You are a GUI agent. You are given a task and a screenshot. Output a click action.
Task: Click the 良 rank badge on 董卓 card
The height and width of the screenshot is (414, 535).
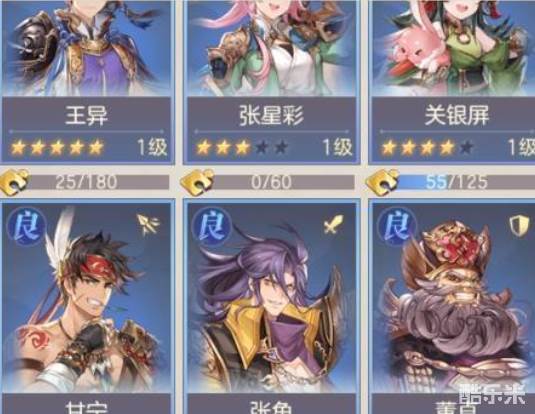pyautogui.click(x=397, y=226)
